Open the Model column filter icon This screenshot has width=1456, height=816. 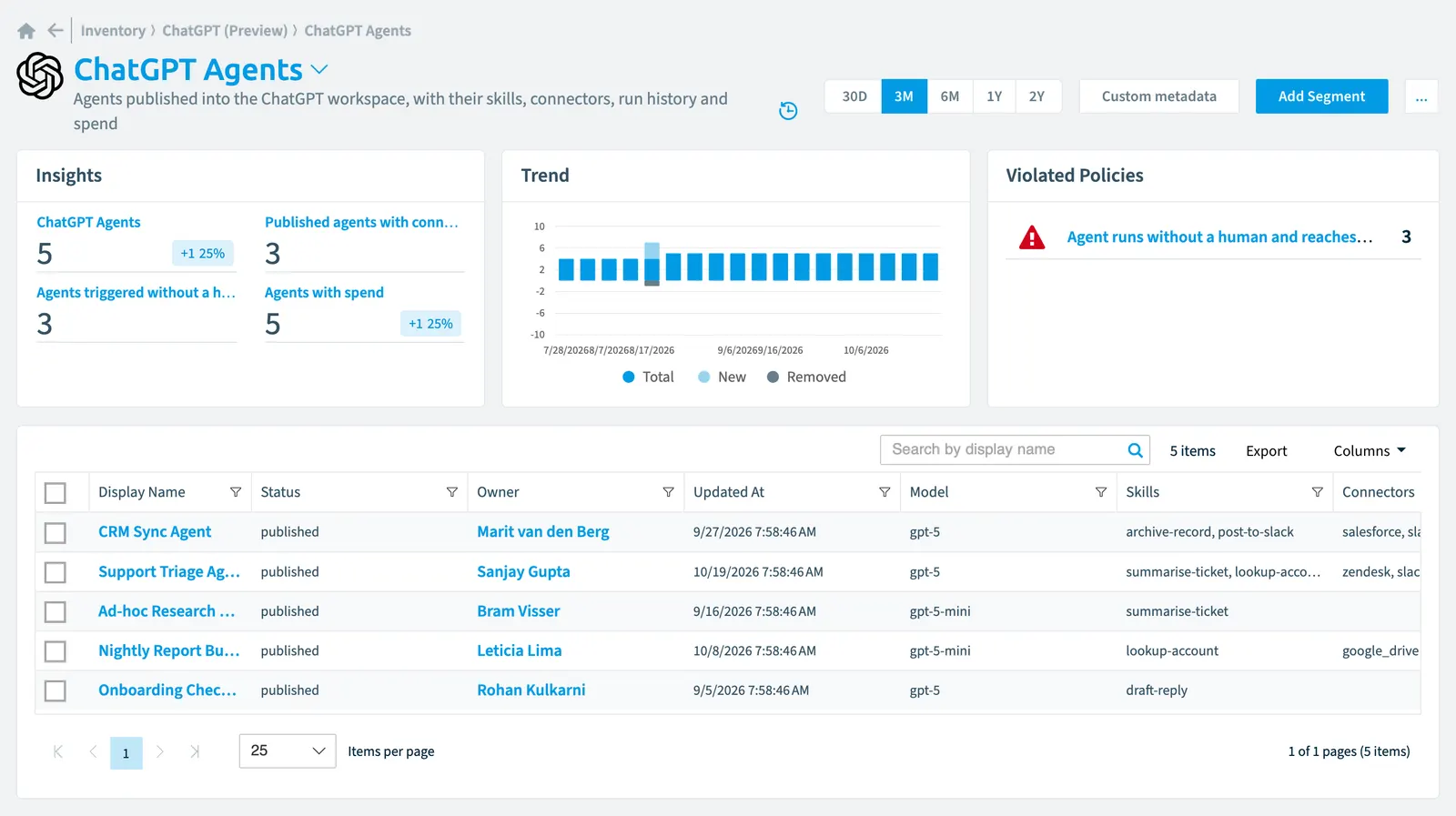(x=1101, y=492)
